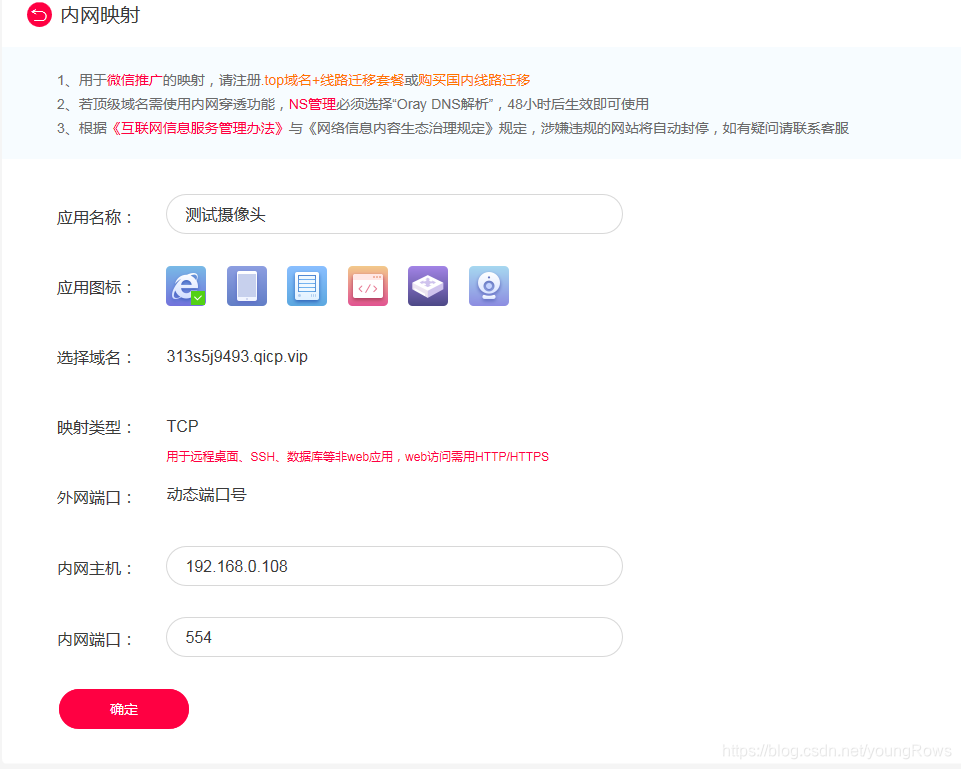961x769 pixels.
Task: Click the TCP mapping type value
Action: pos(183,426)
